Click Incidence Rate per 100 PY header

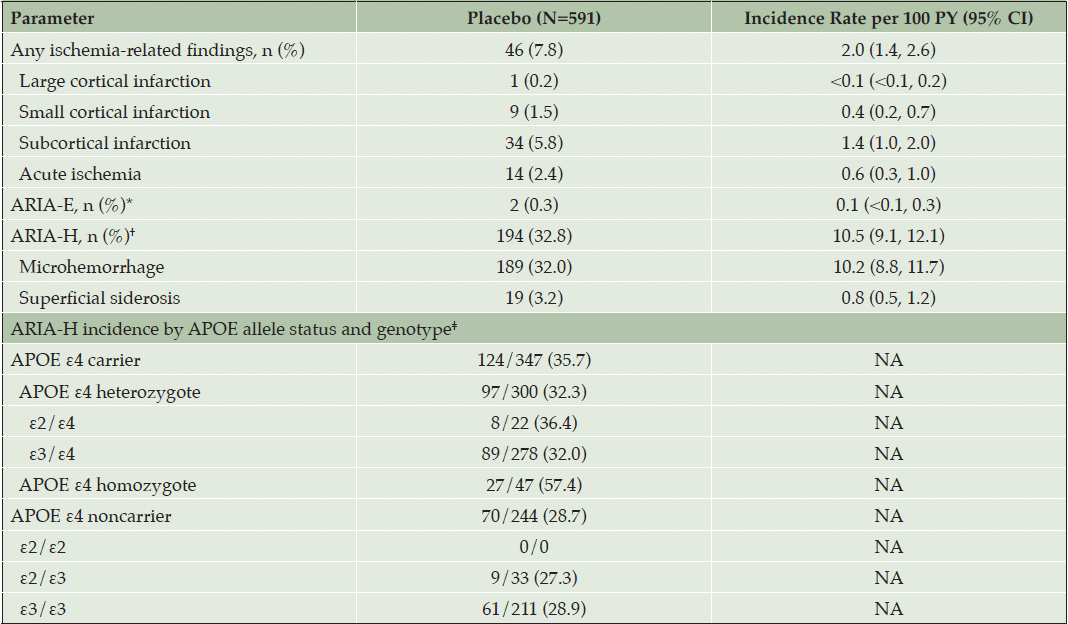tap(888, 18)
